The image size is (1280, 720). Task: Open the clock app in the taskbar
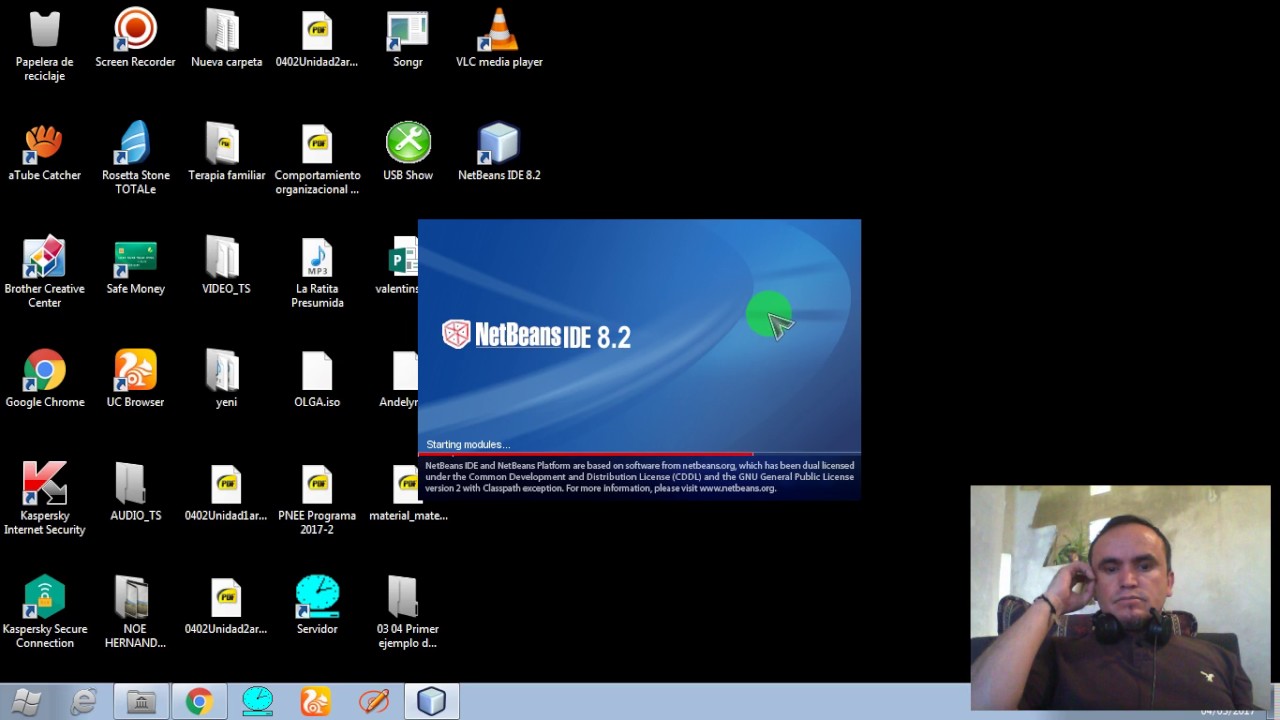pos(257,702)
